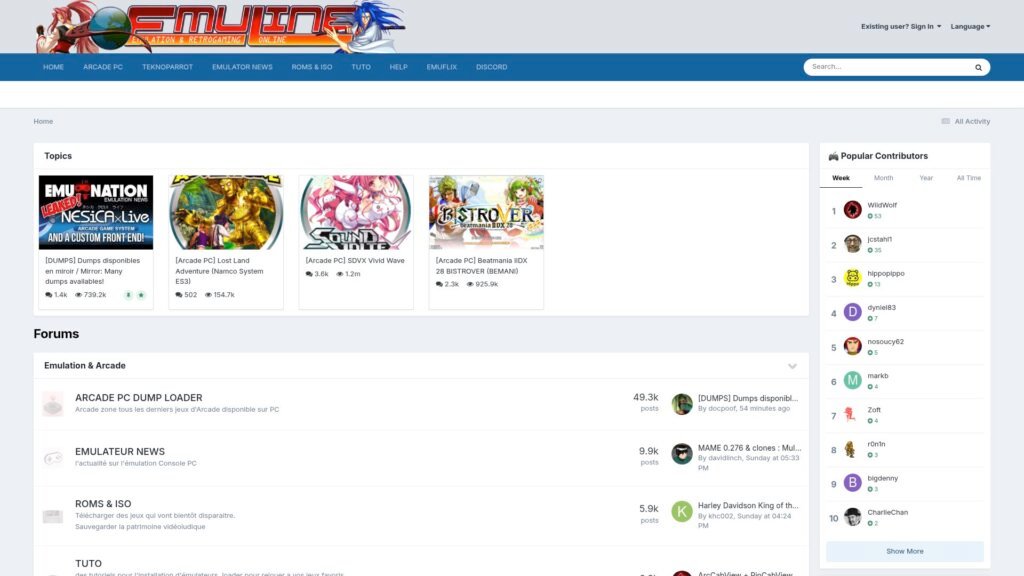Select the All Time contributors tab

click(968, 178)
